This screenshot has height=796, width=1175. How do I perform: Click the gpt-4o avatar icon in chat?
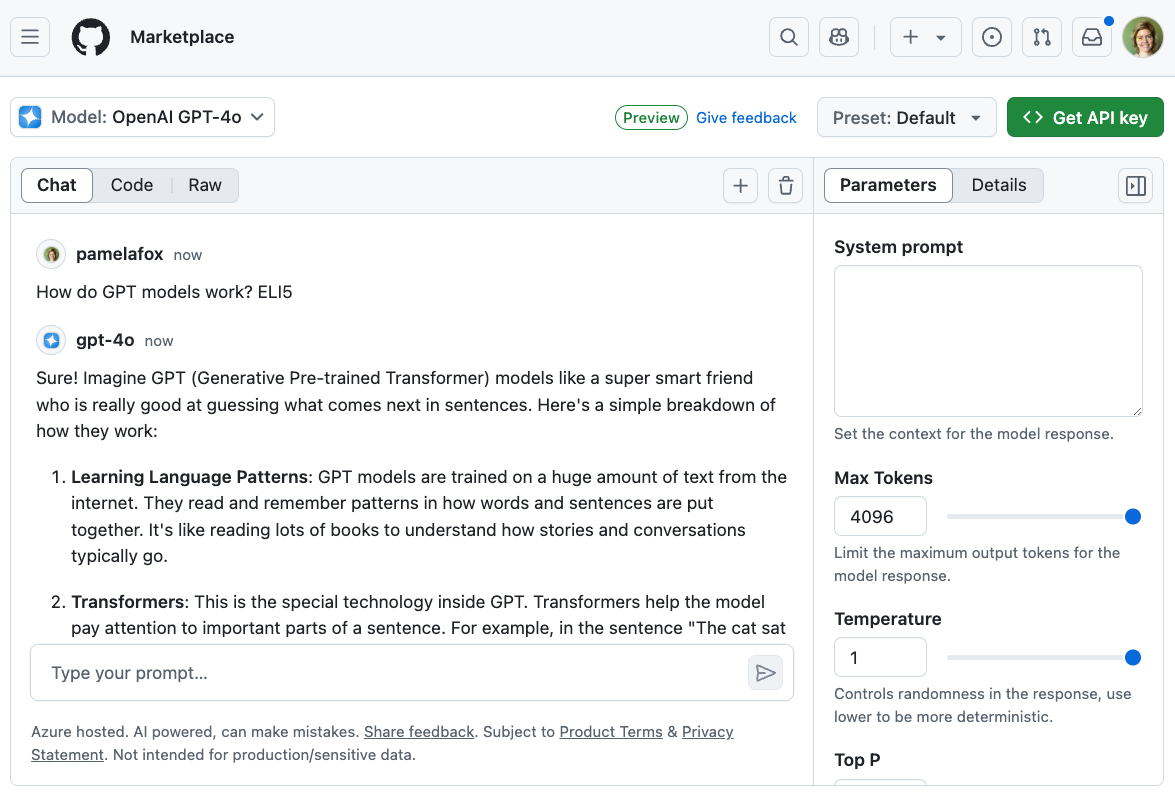click(51, 341)
